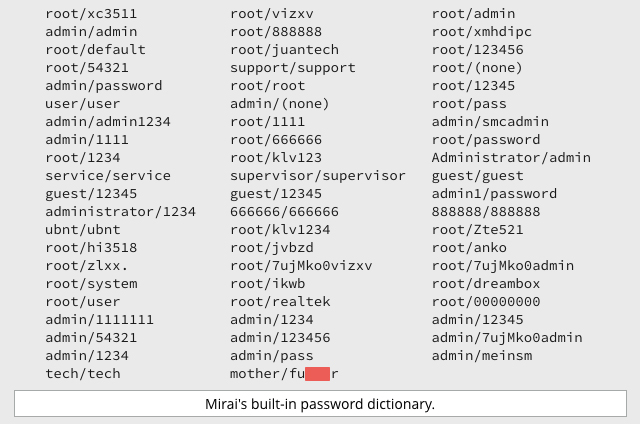
Task: Click the ubnt/ubnt credential
Action: tap(83, 230)
